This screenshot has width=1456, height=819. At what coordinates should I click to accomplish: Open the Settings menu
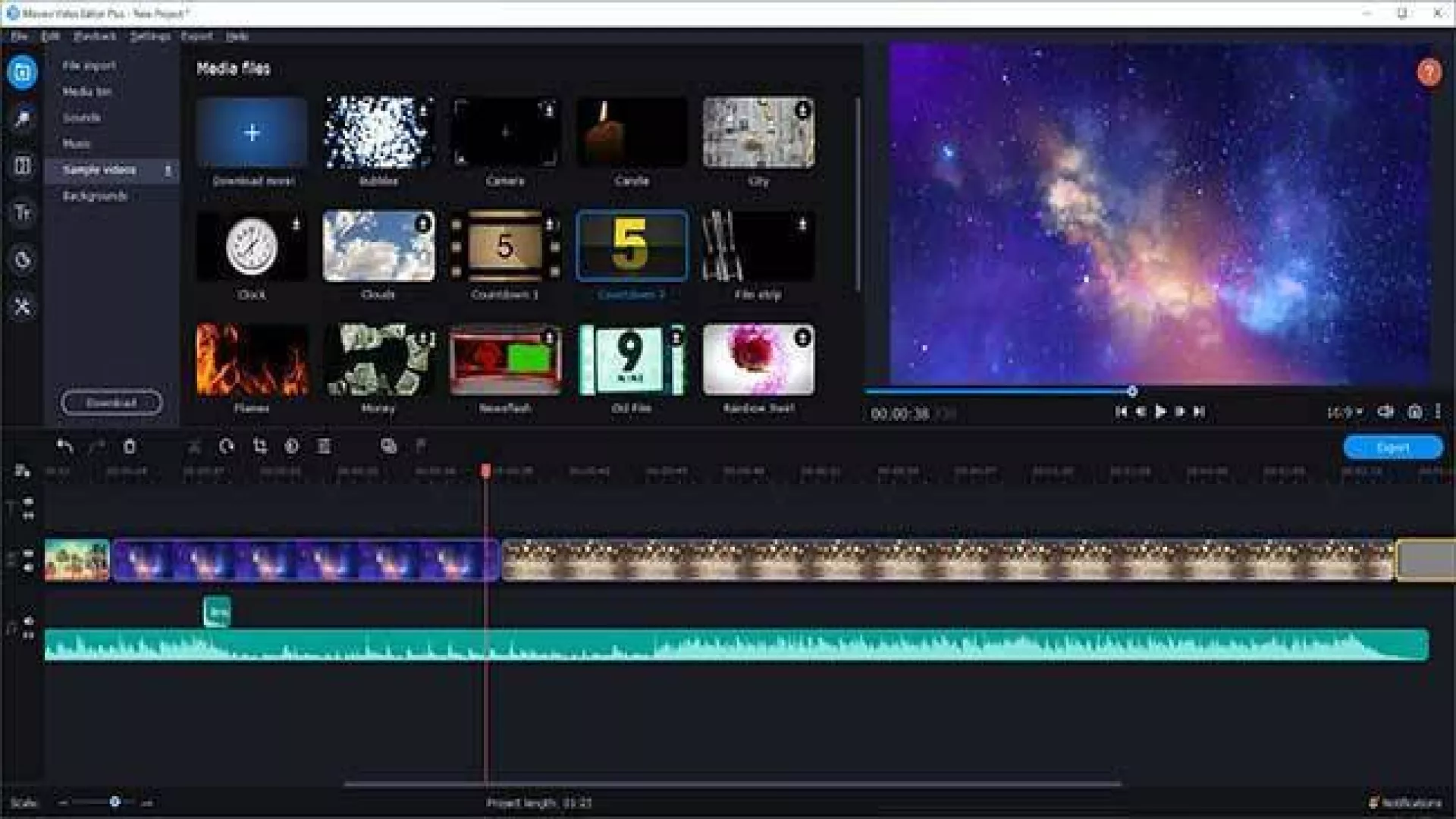149,36
